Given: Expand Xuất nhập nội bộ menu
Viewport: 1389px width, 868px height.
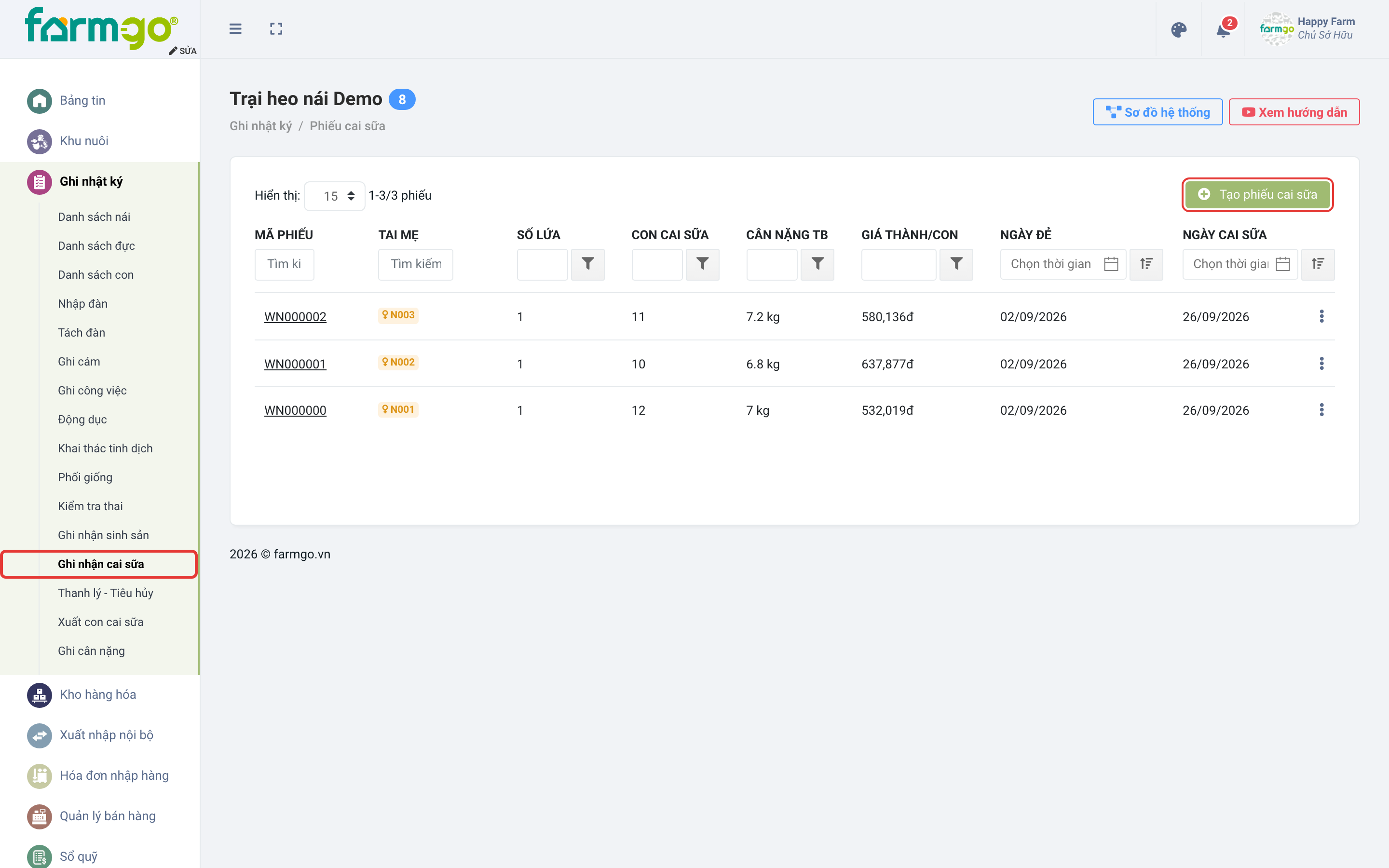Looking at the screenshot, I should 100,735.
